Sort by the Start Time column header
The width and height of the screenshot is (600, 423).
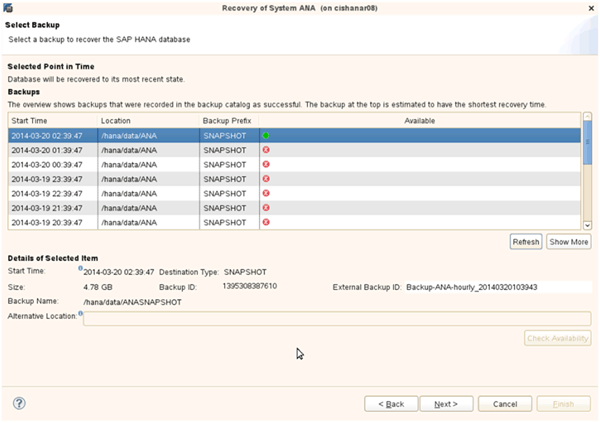(x=53, y=121)
